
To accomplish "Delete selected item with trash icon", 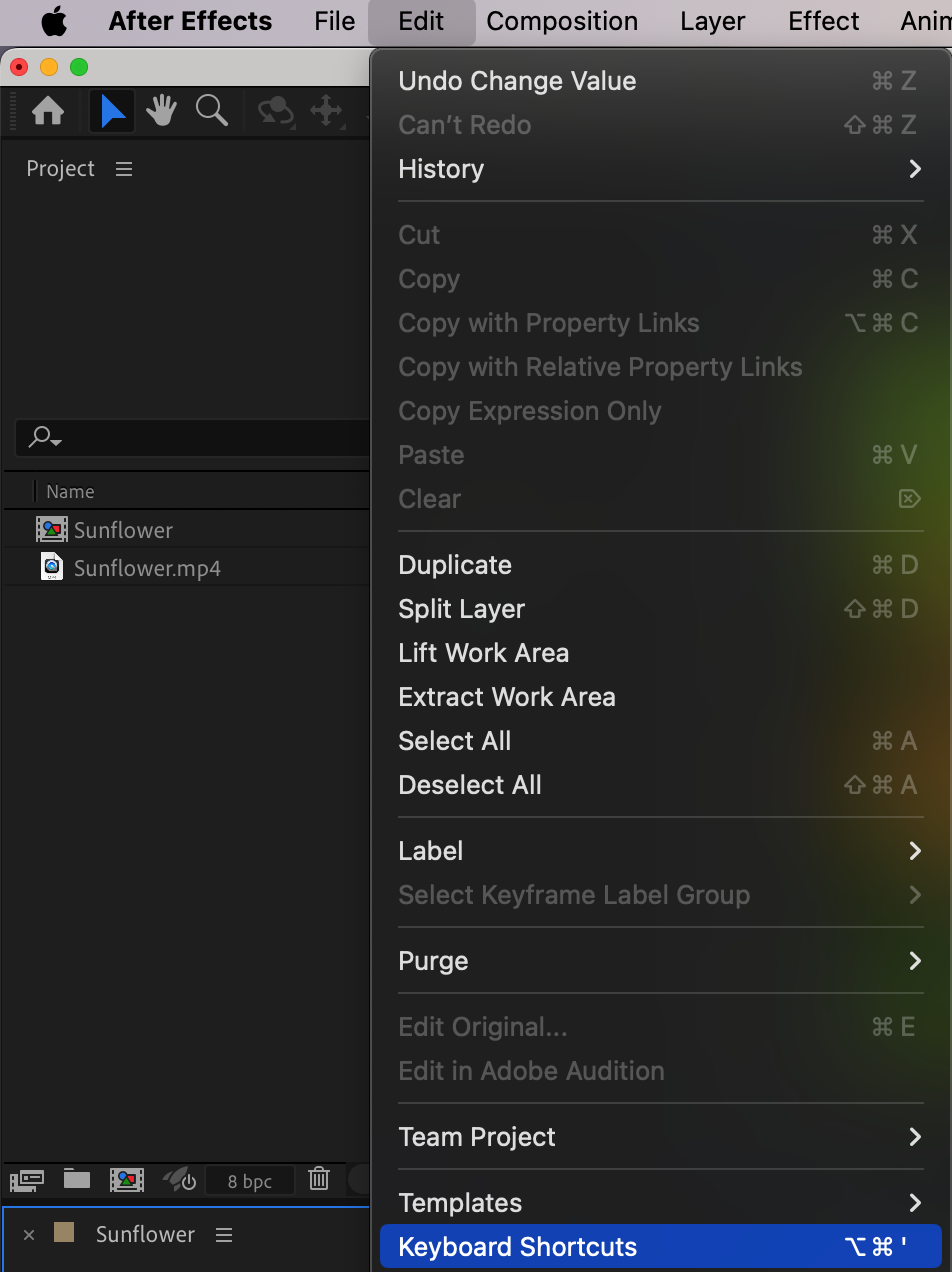I will (319, 1180).
